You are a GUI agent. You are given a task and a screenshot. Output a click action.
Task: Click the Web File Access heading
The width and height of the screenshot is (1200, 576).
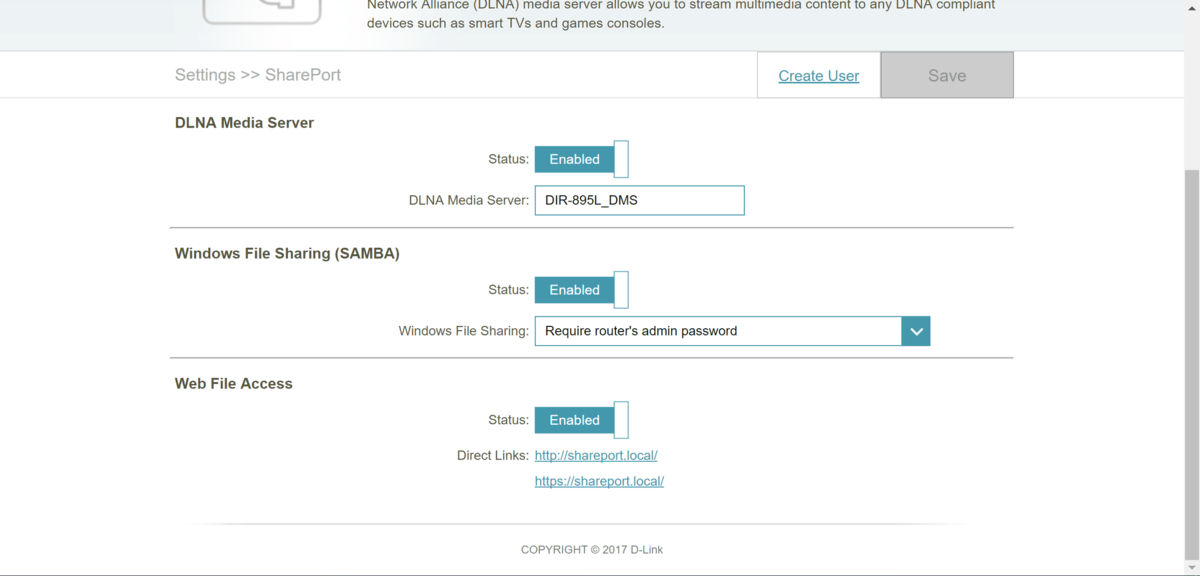click(233, 384)
